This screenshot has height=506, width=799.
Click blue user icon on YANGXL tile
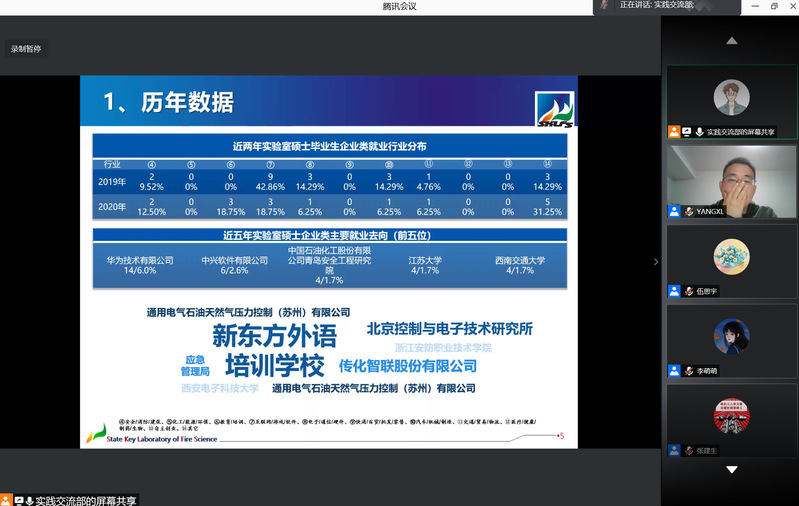pyautogui.click(x=674, y=211)
